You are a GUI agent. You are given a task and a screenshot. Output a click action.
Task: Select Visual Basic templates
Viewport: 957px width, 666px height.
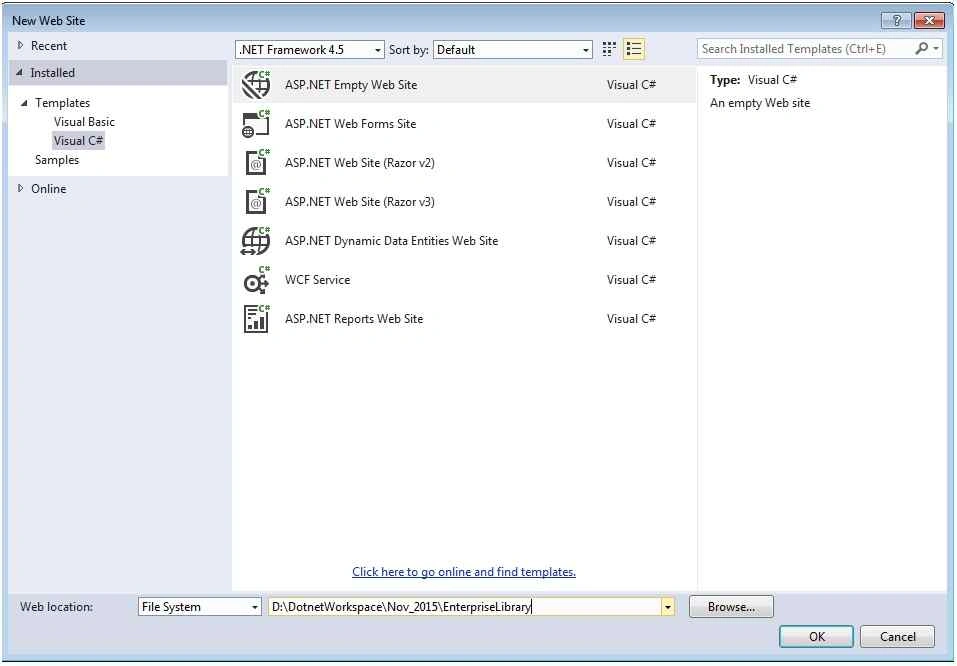coord(84,121)
